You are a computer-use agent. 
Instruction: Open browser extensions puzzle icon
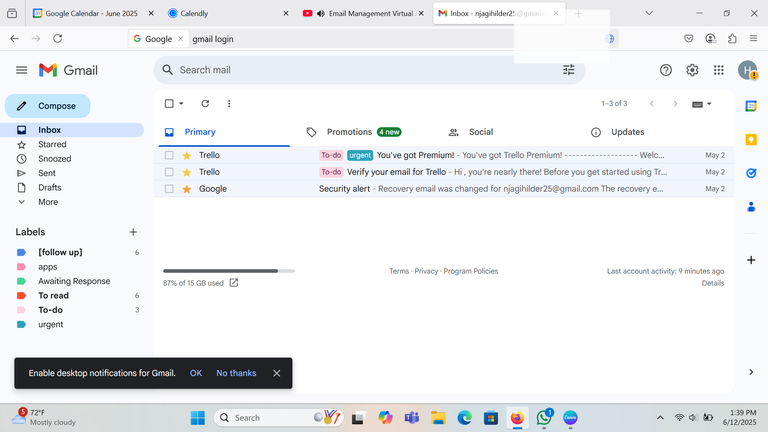(732, 38)
